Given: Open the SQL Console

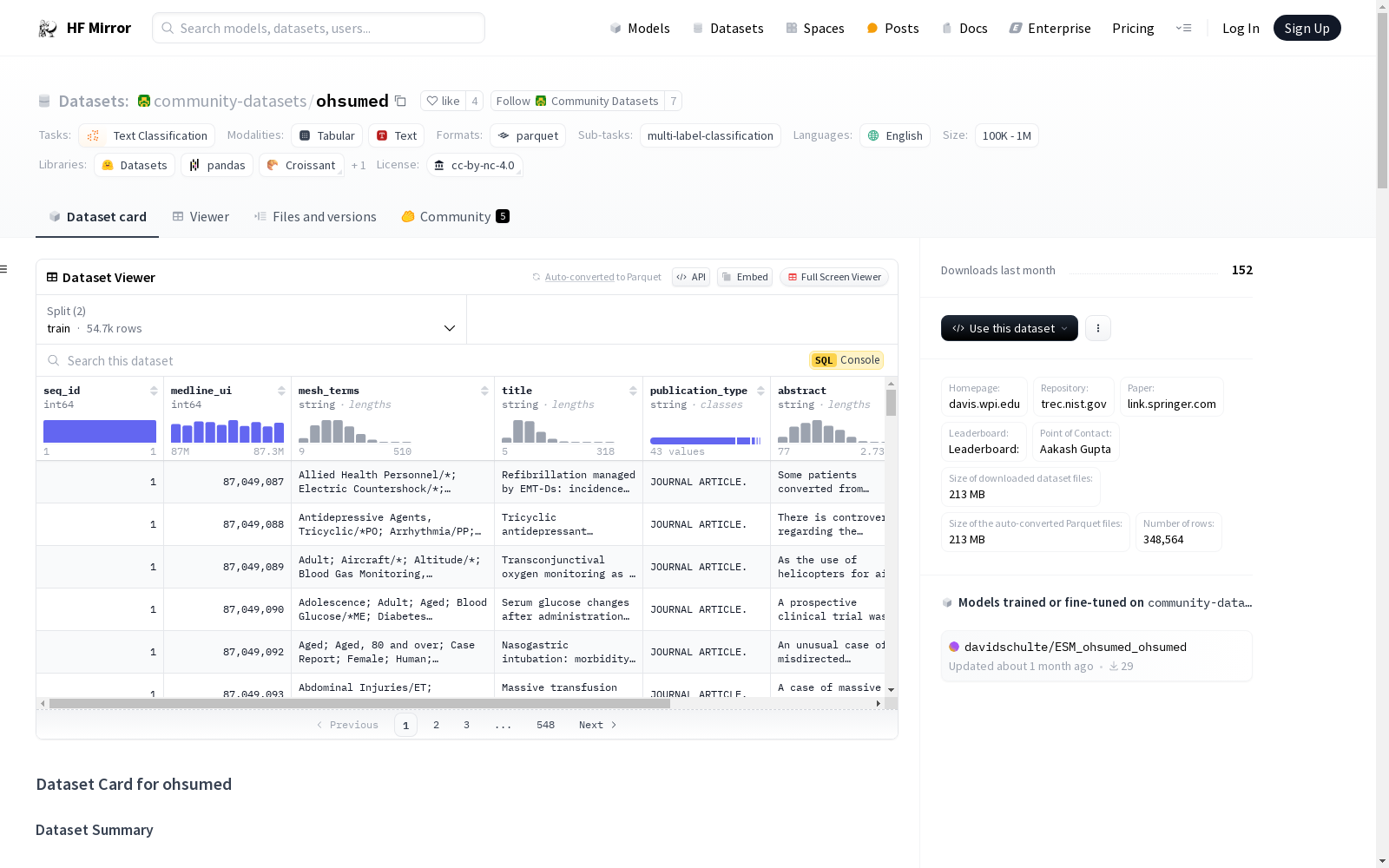Looking at the screenshot, I should [x=846, y=360].
